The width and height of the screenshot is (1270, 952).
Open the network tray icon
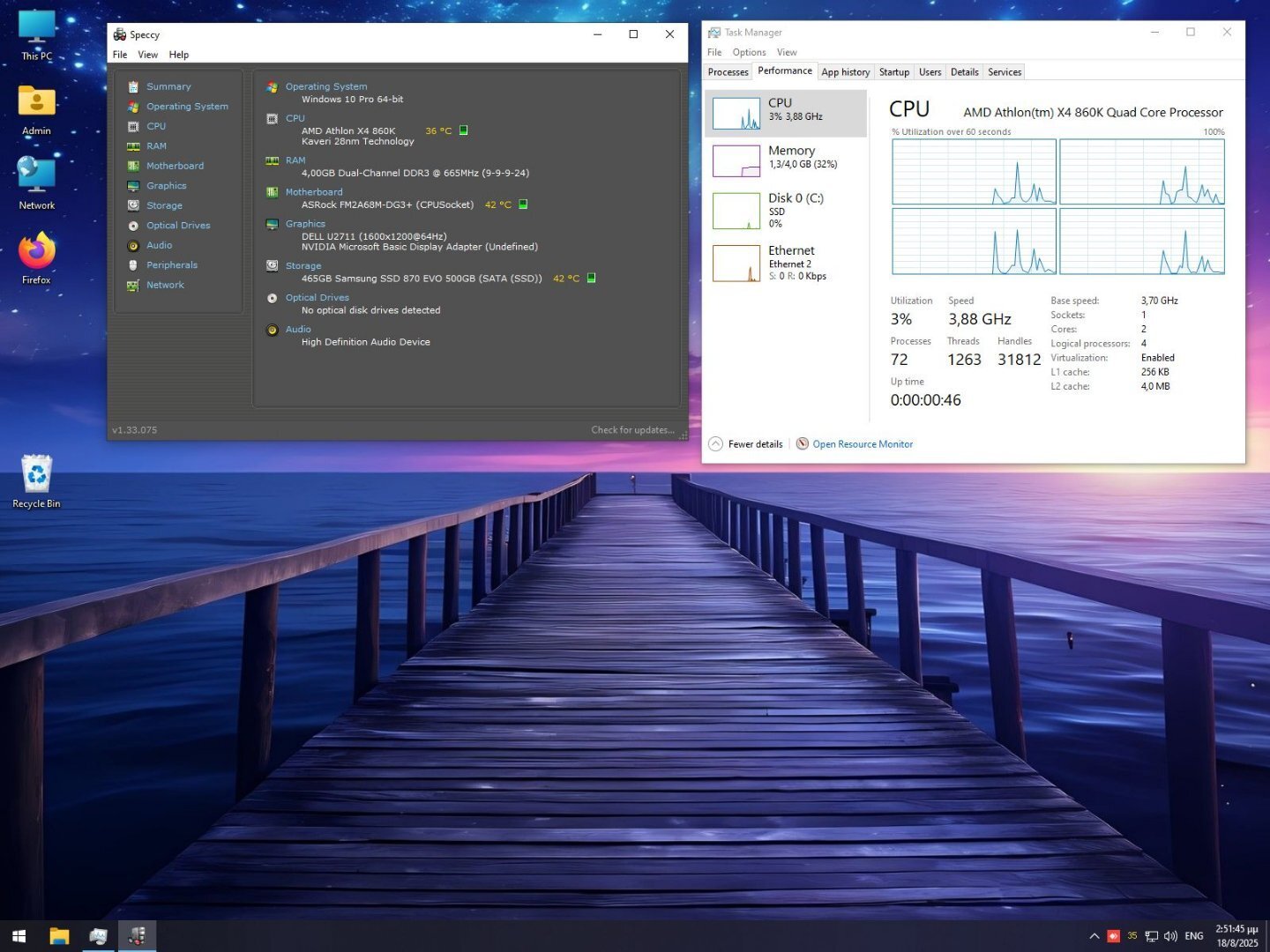click(1152, 936)
